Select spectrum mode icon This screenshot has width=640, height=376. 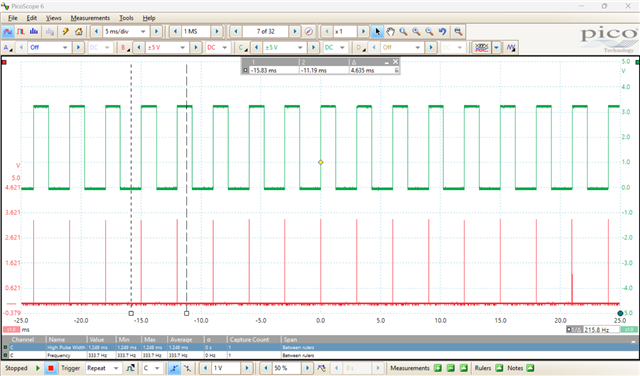tap(34, 31)
